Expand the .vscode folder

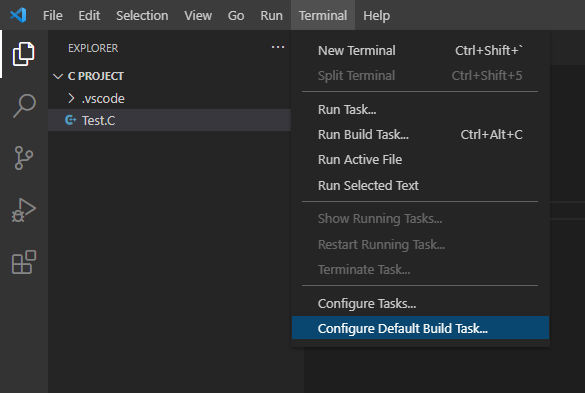pos(71,98)
